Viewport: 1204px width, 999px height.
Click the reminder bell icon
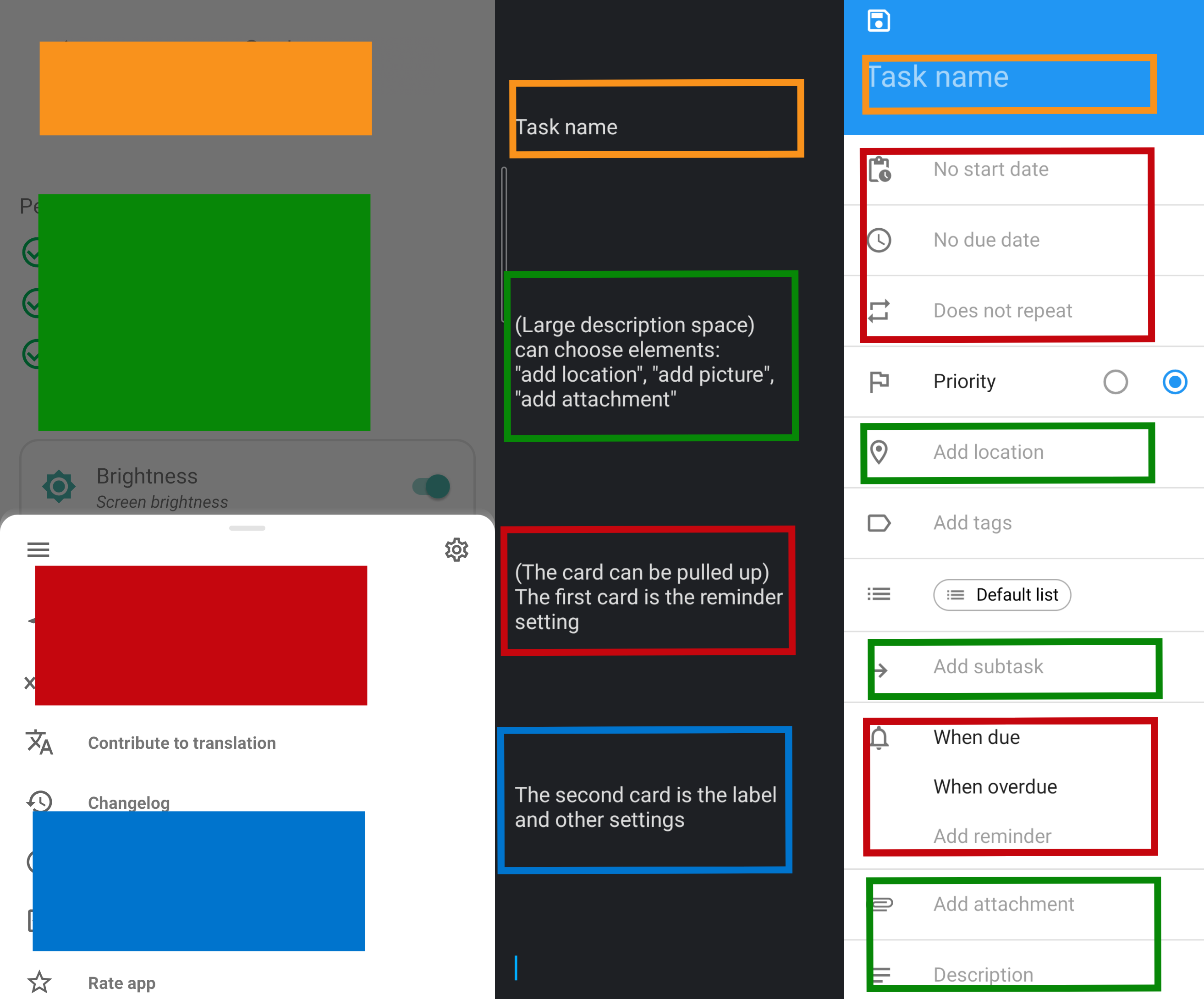pos(879,738)
